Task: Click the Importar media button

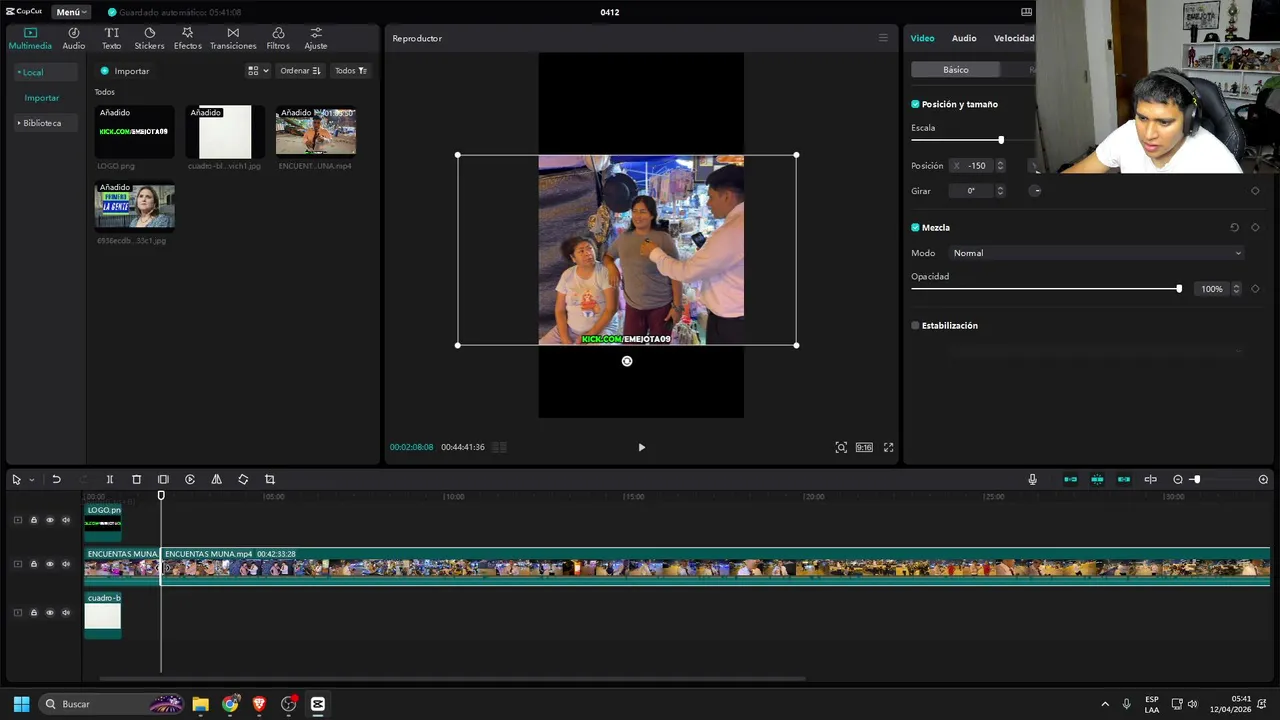Action: pyautogui.click(x=125, y=71)
